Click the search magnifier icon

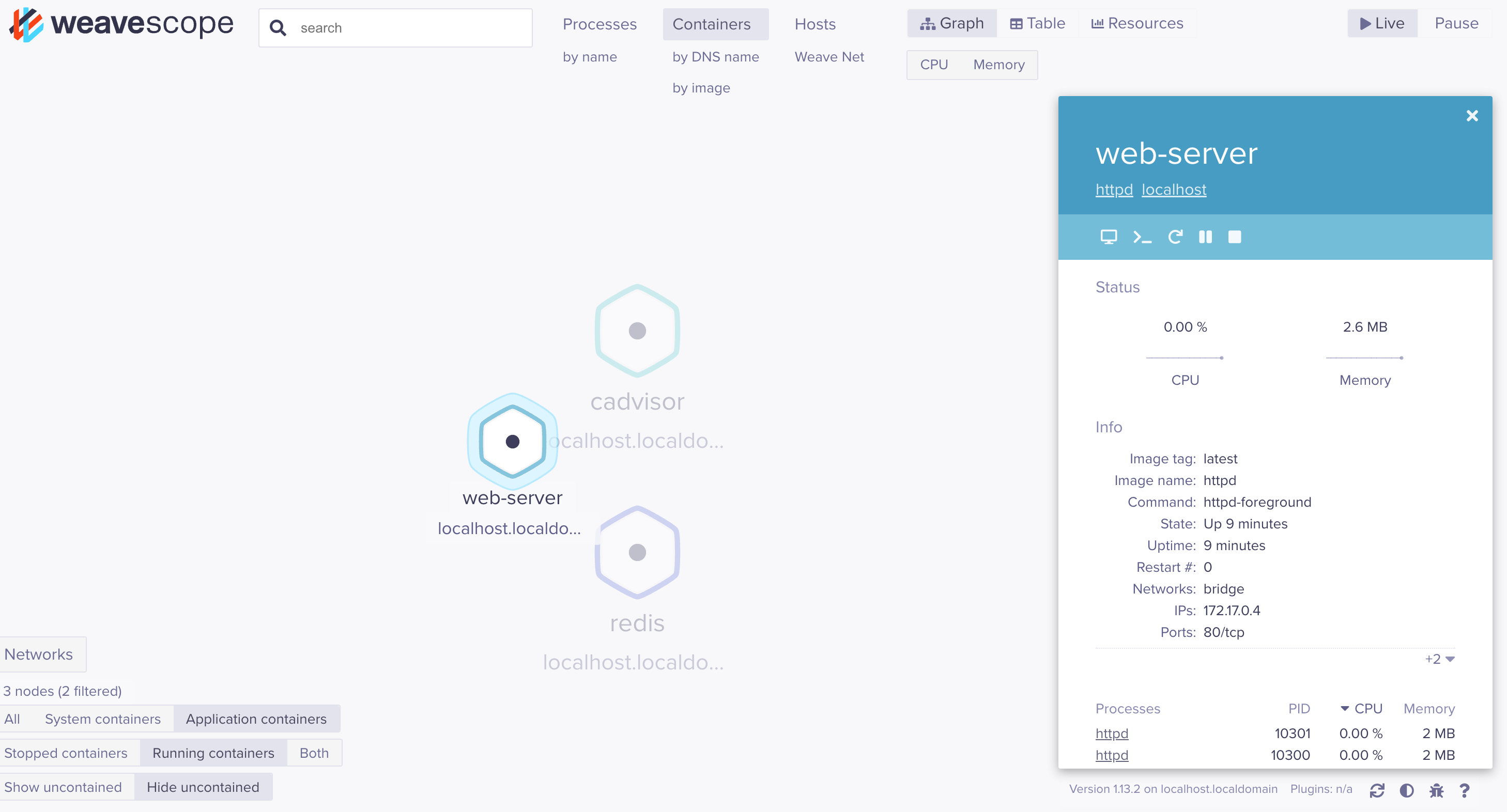(x=278, y=27)
